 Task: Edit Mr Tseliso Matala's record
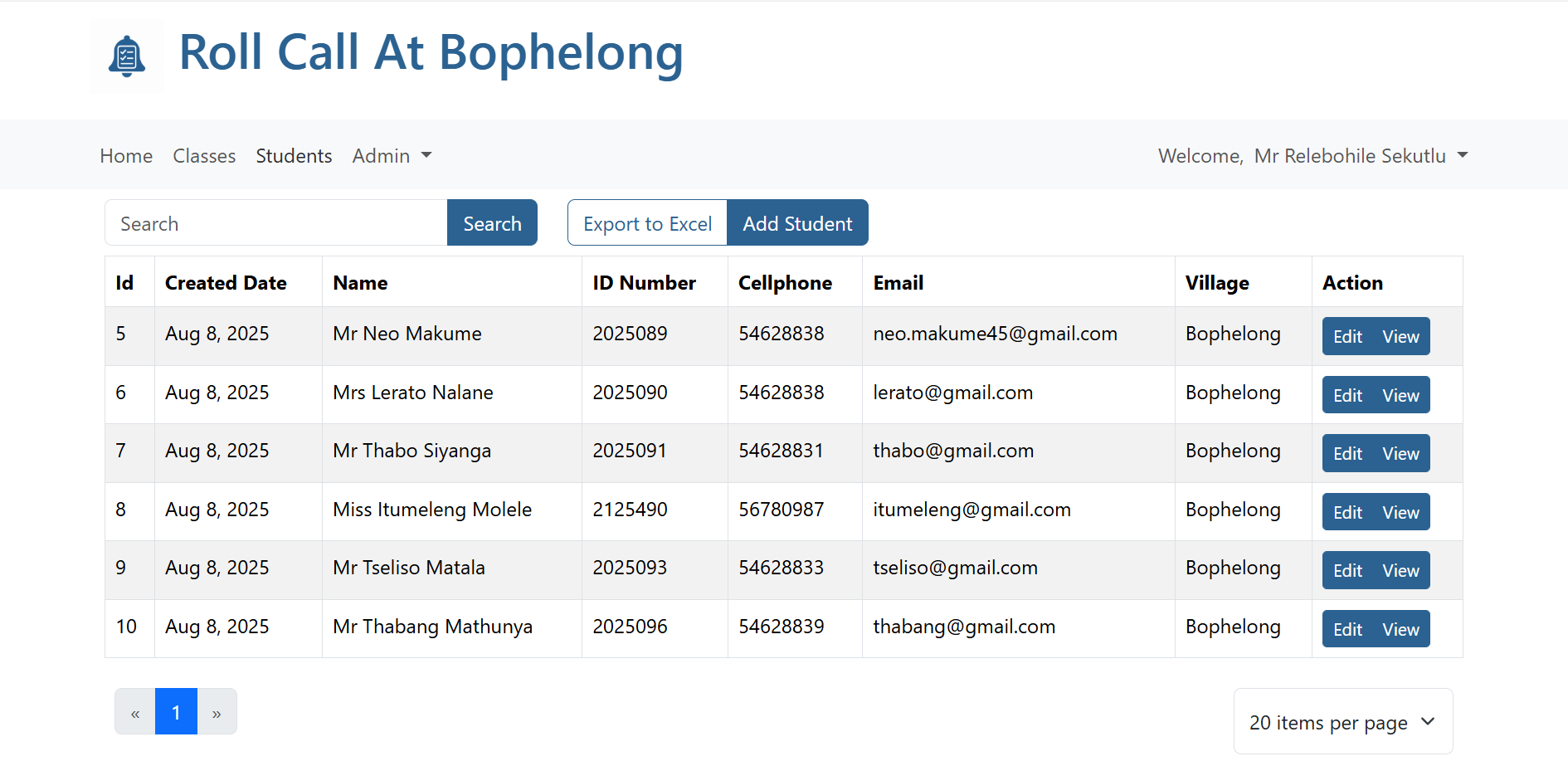[1347, 571]
